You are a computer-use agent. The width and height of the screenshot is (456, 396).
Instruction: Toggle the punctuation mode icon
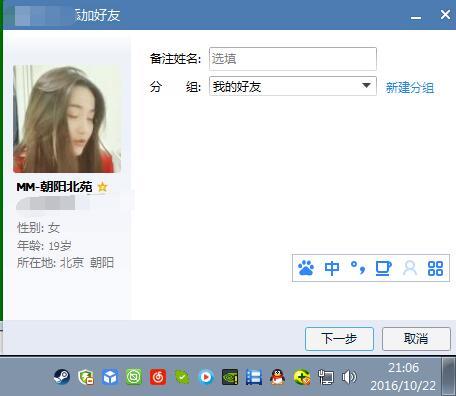[358, 268]
